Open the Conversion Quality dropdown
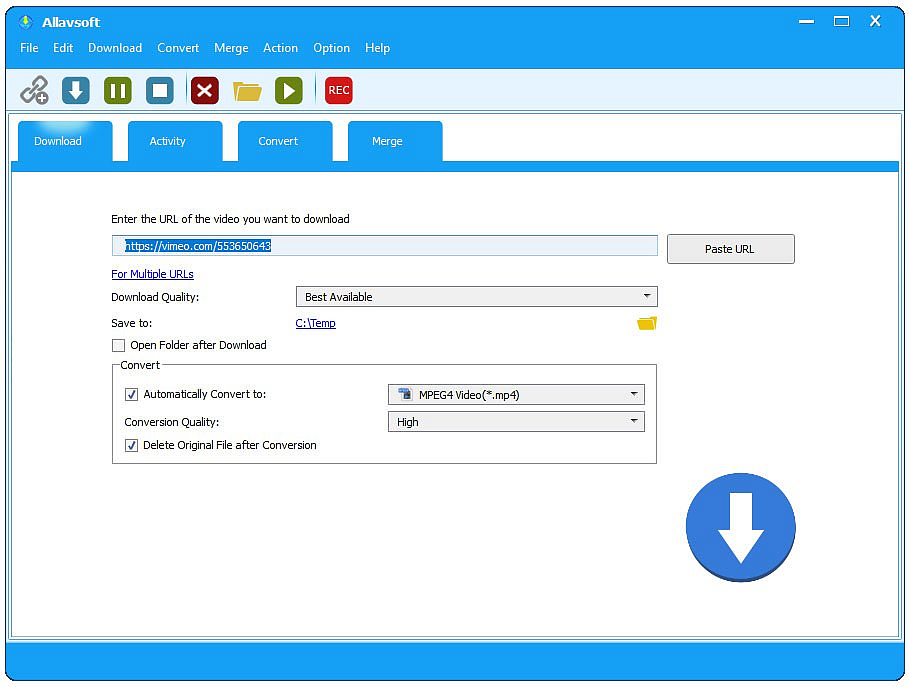This screenshot has width=909, height=687. click(633, 421)
